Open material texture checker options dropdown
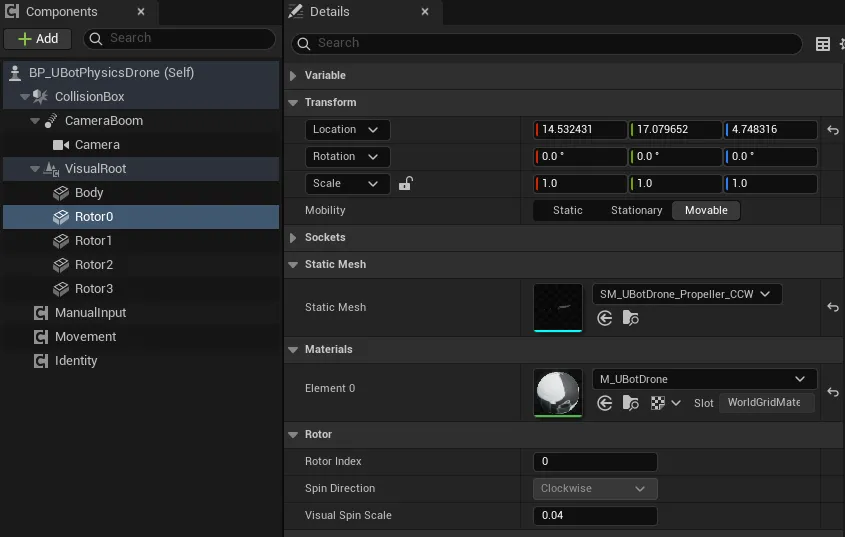 (666, 403)
